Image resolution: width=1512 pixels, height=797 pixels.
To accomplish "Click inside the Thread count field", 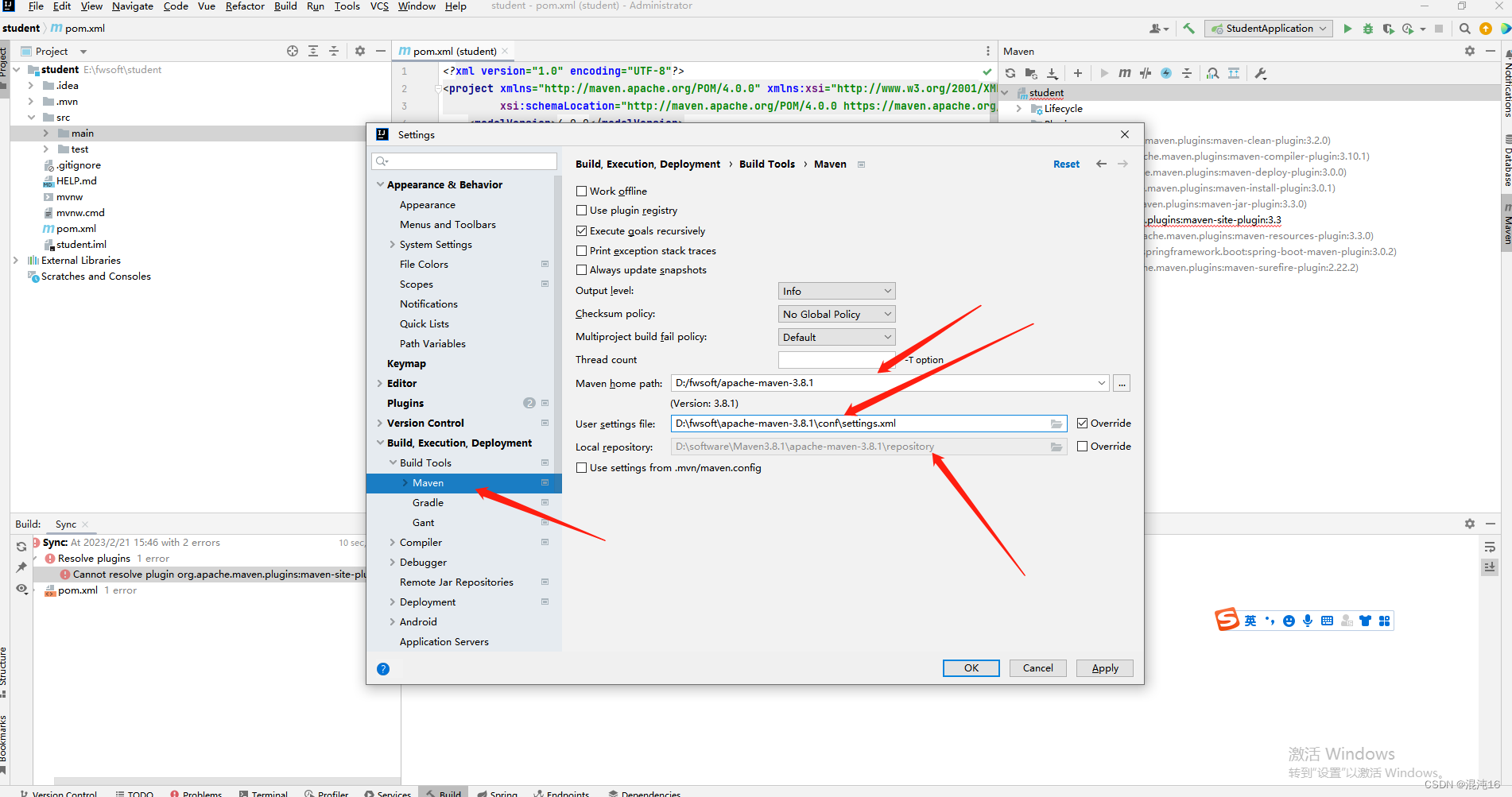I will (835, 359).
